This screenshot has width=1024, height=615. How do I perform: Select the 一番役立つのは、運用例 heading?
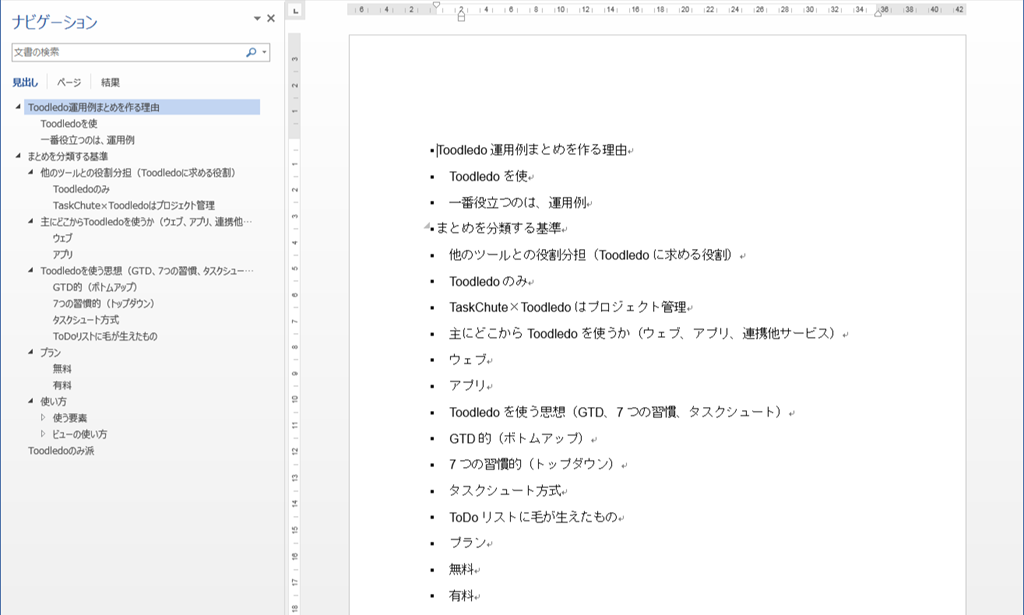tap(88, 140)
